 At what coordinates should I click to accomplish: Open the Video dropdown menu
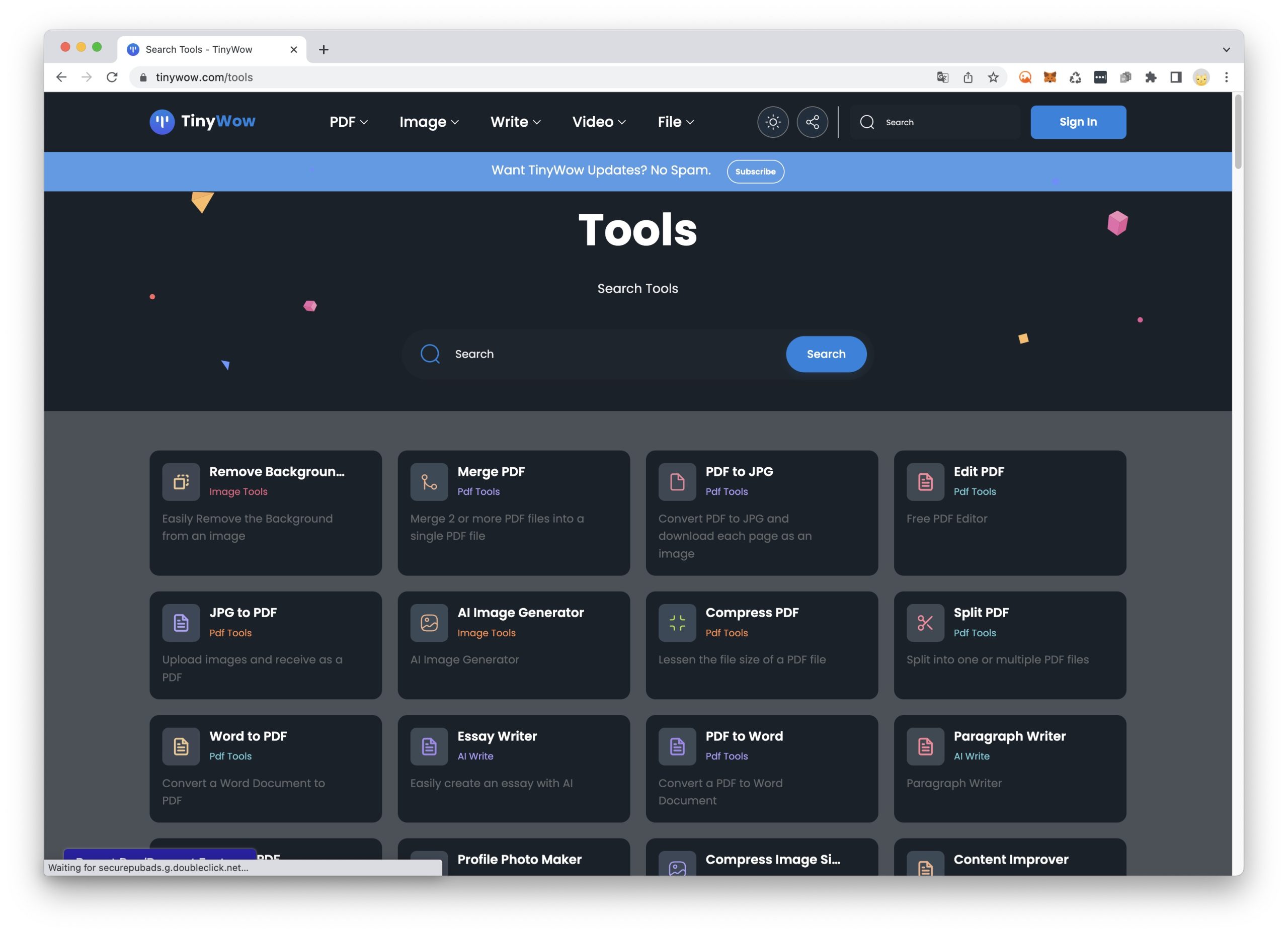(599, 122)
